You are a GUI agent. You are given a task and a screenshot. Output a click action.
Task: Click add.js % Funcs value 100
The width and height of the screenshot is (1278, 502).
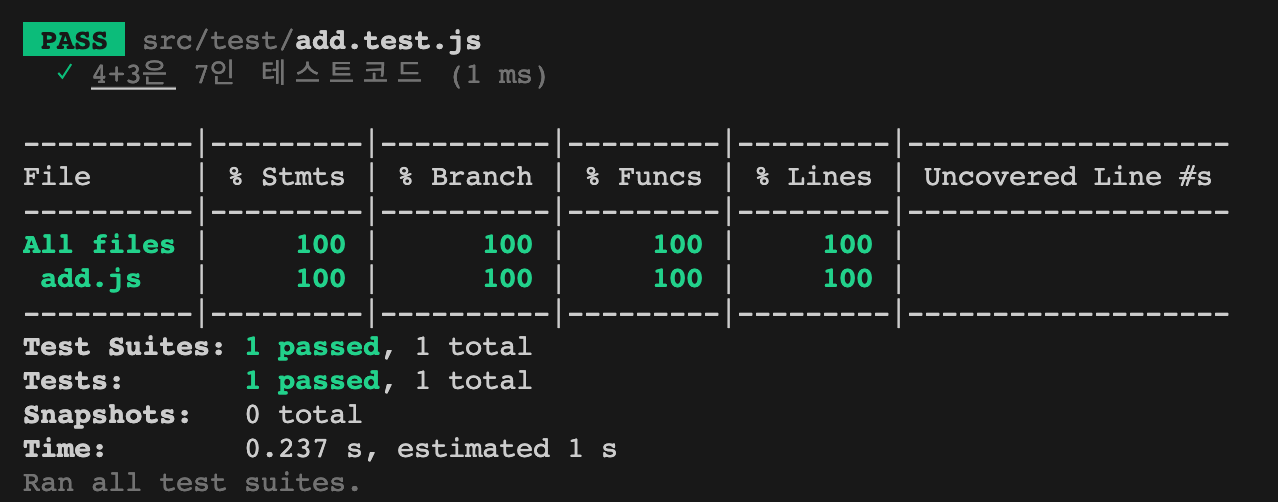pos(677,279)
